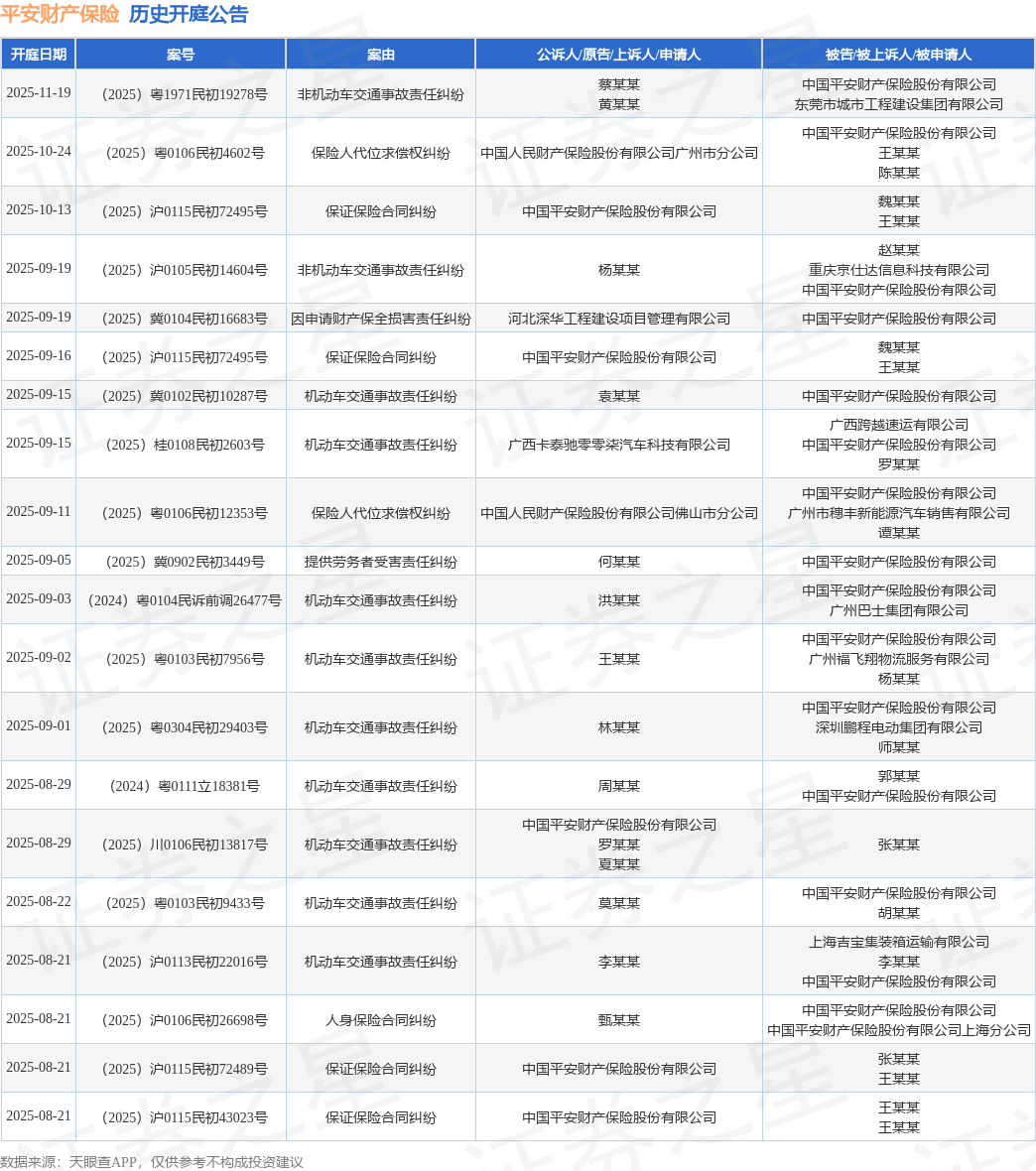
Task: Click defendant 深圳鹏程电动集团有限公司
Action: point(899,727)
